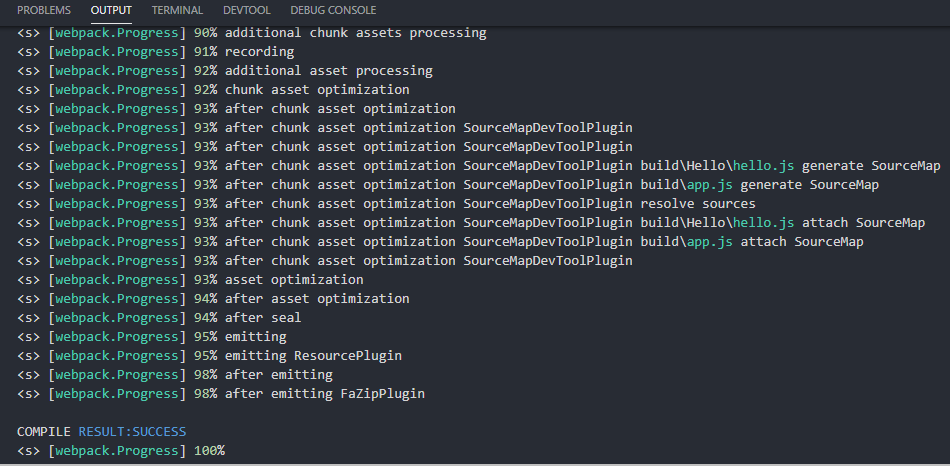The image size is (950, 466).
Task: Click the COMPILE RESULT:SUCCESS message
Action: [101, 432]
